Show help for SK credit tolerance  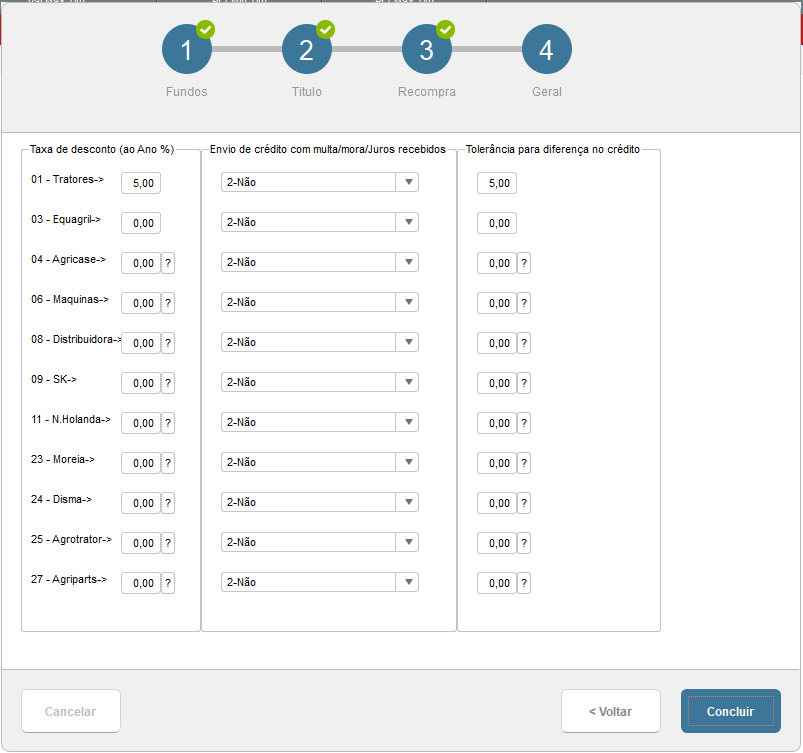click(524, 383)
